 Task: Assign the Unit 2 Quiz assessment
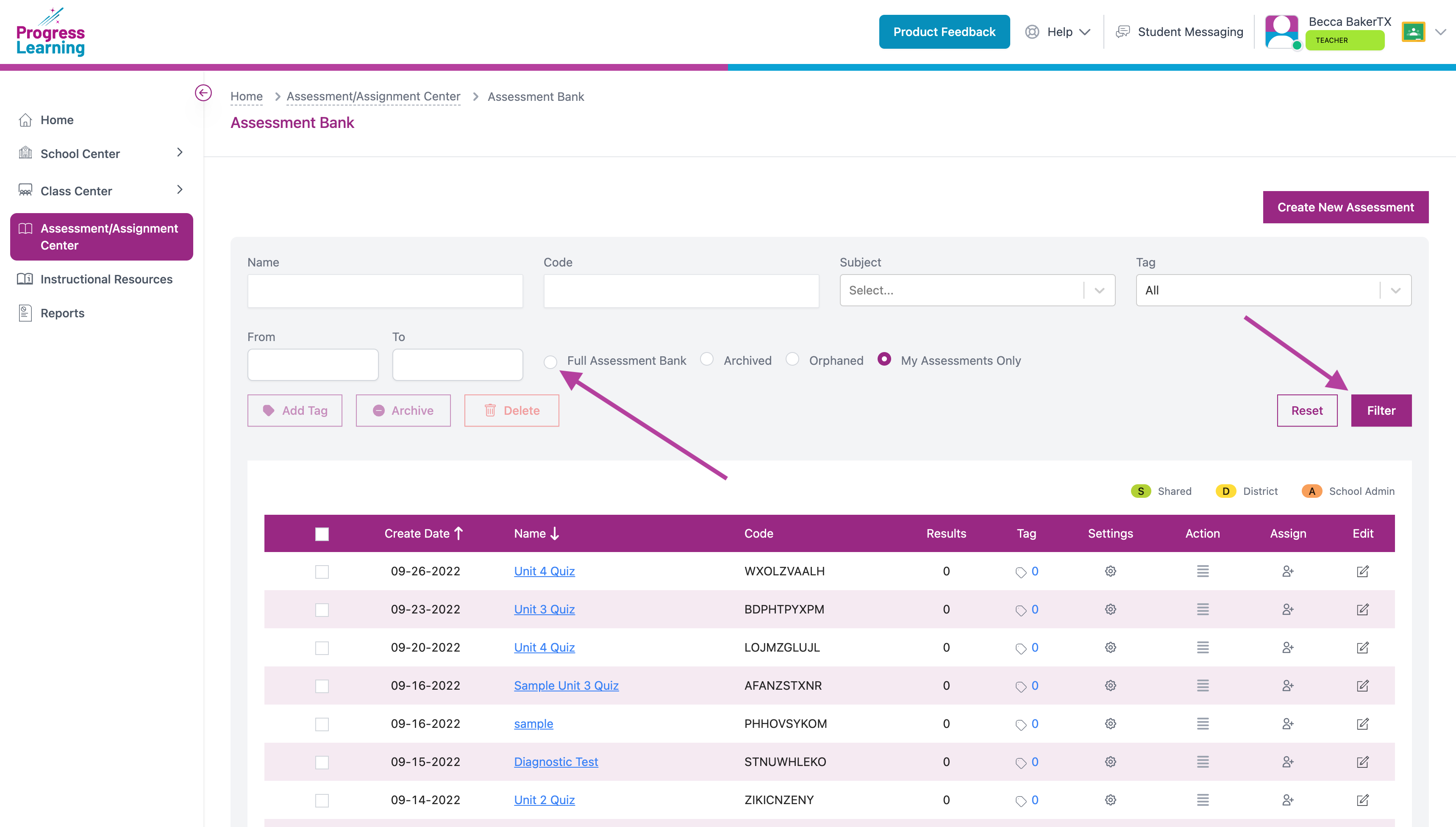(x=1287, y=799)
